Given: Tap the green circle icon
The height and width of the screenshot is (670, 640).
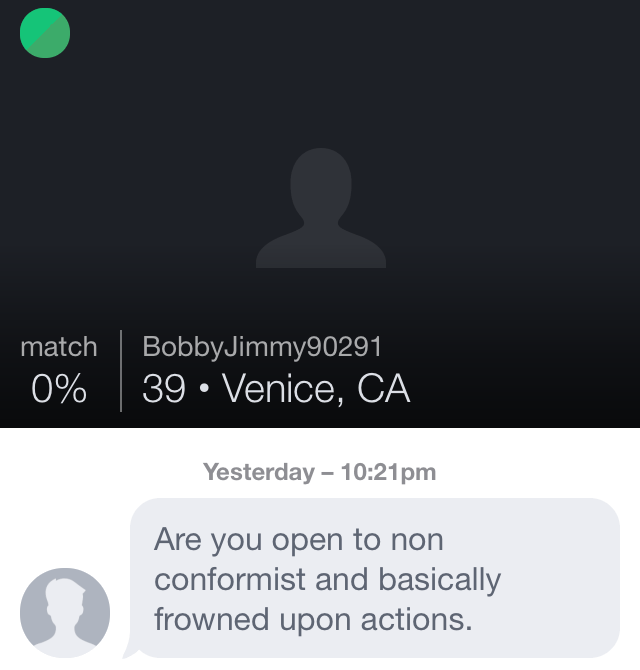Looking at the screenshot, I should (x=45, y=33).
